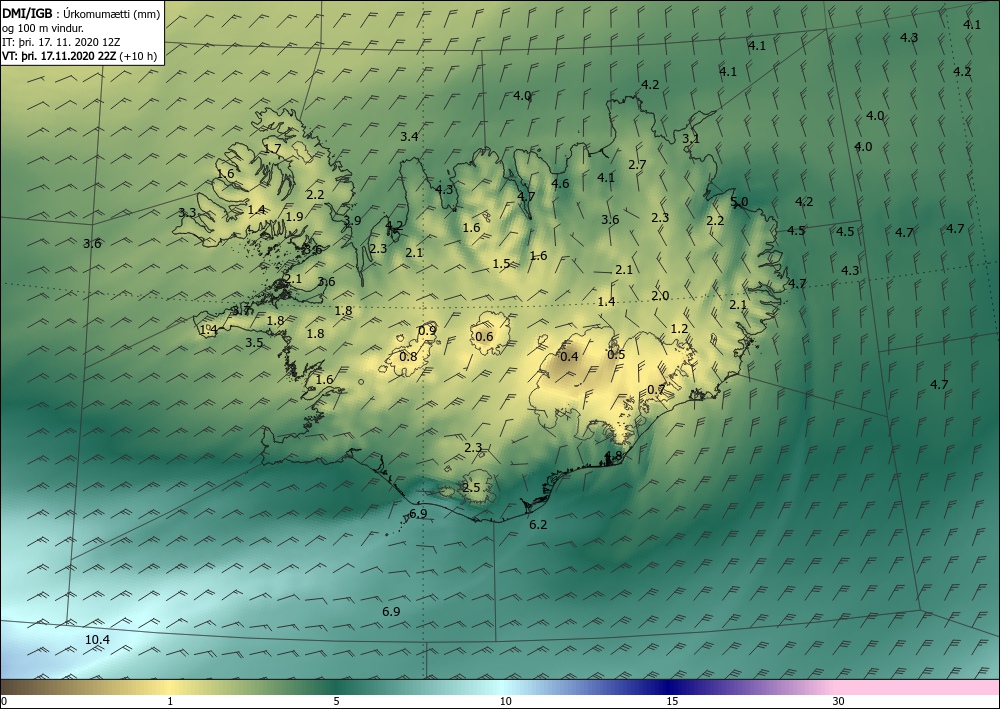Image resolution: width=1000 pixels, height=709 pixels.
Task: Select the 3.7 value on the map
Action: (241, 311)
